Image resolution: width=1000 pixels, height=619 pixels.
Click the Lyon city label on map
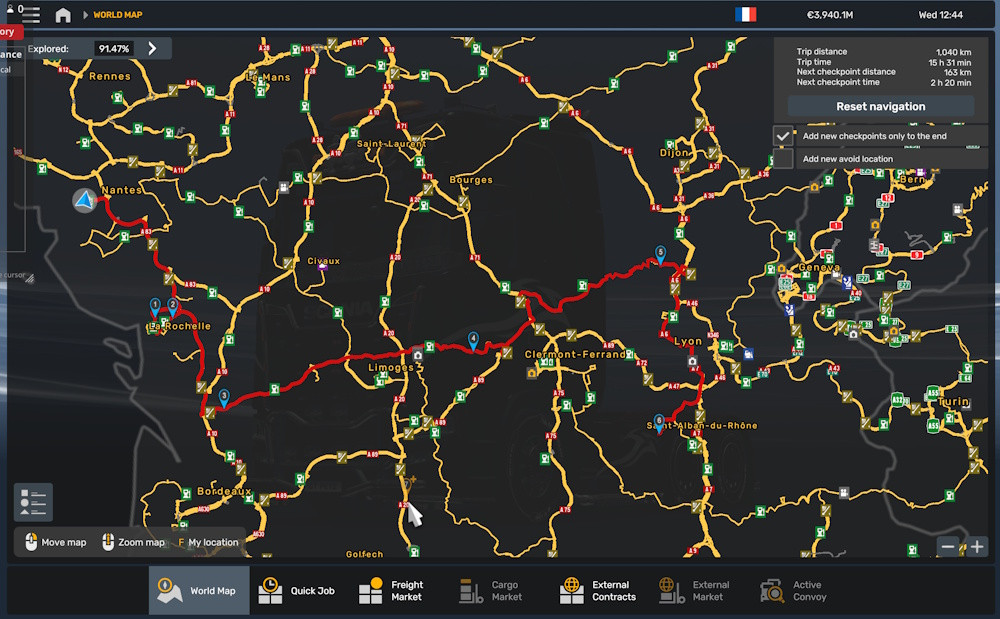(688, 342)
